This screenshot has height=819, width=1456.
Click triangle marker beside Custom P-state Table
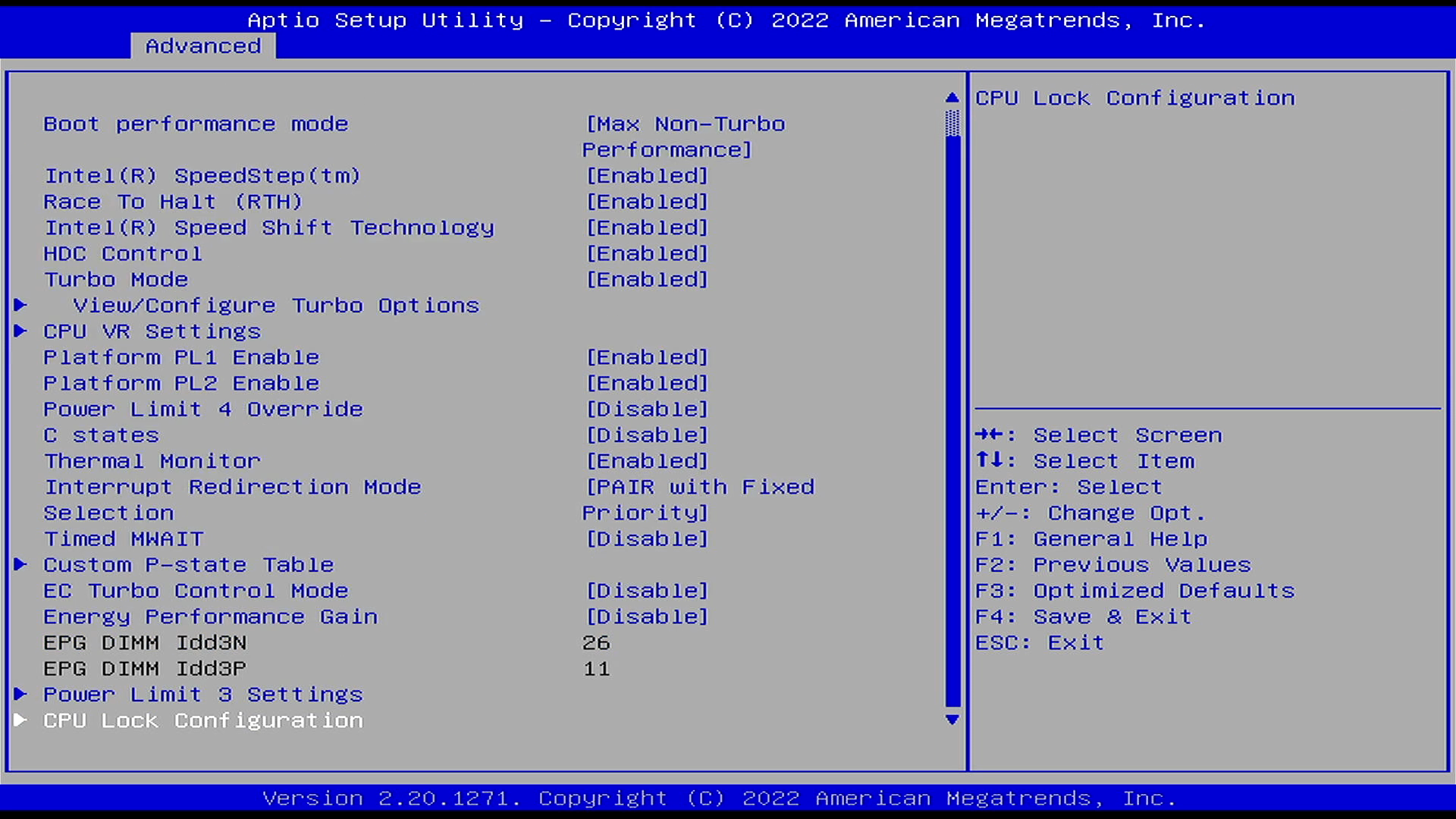[20, 564]
